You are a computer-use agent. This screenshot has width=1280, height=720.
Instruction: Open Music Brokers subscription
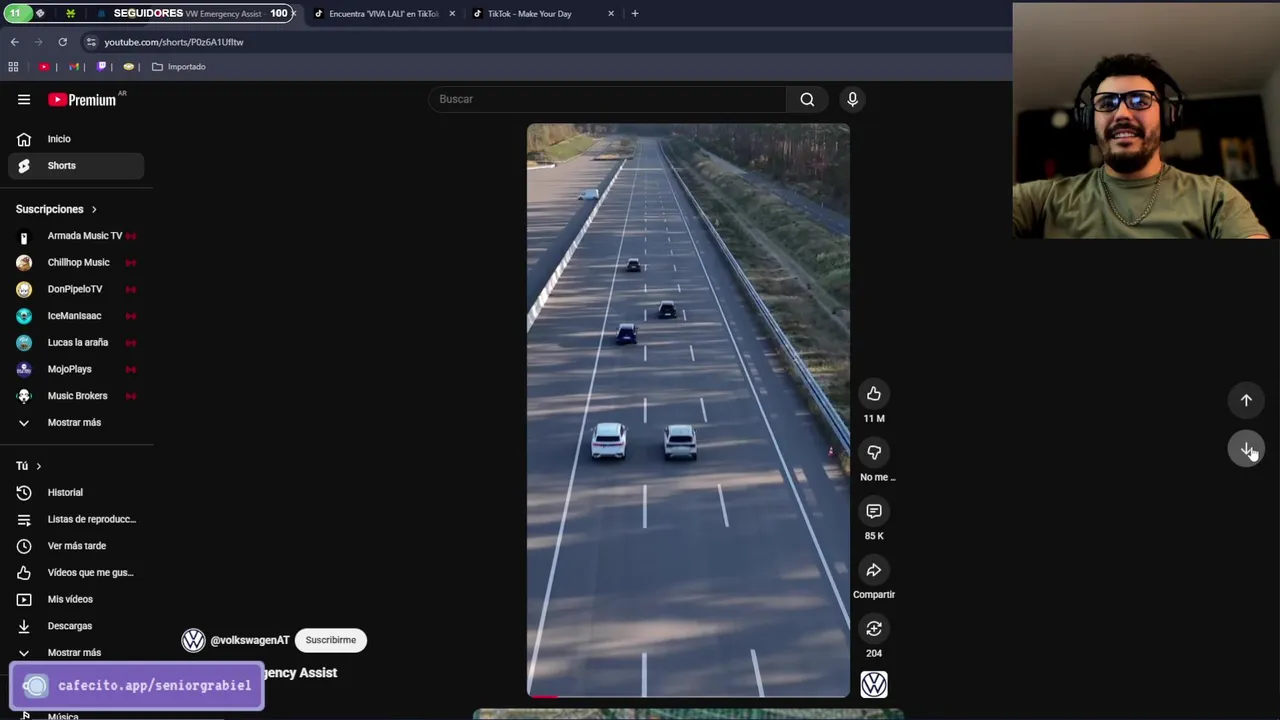[76, 396]
